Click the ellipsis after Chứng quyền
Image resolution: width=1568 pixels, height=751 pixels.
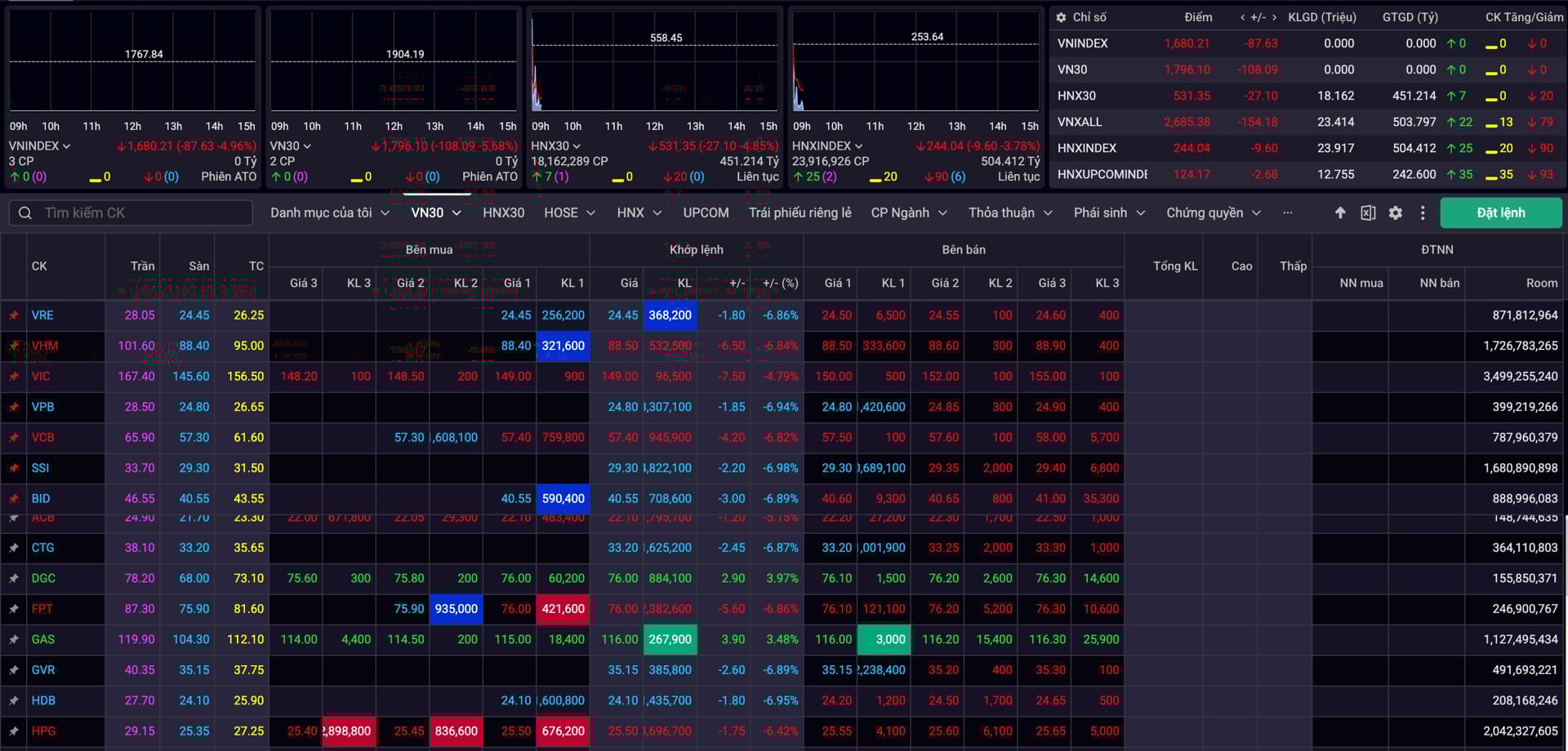pyautogui.click(x=1288, y=212)
